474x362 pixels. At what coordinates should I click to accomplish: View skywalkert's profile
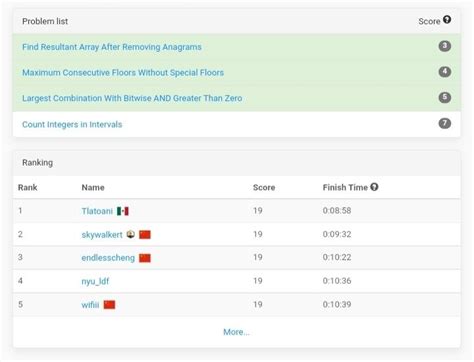pyautogui.click(x=102, y=235)
